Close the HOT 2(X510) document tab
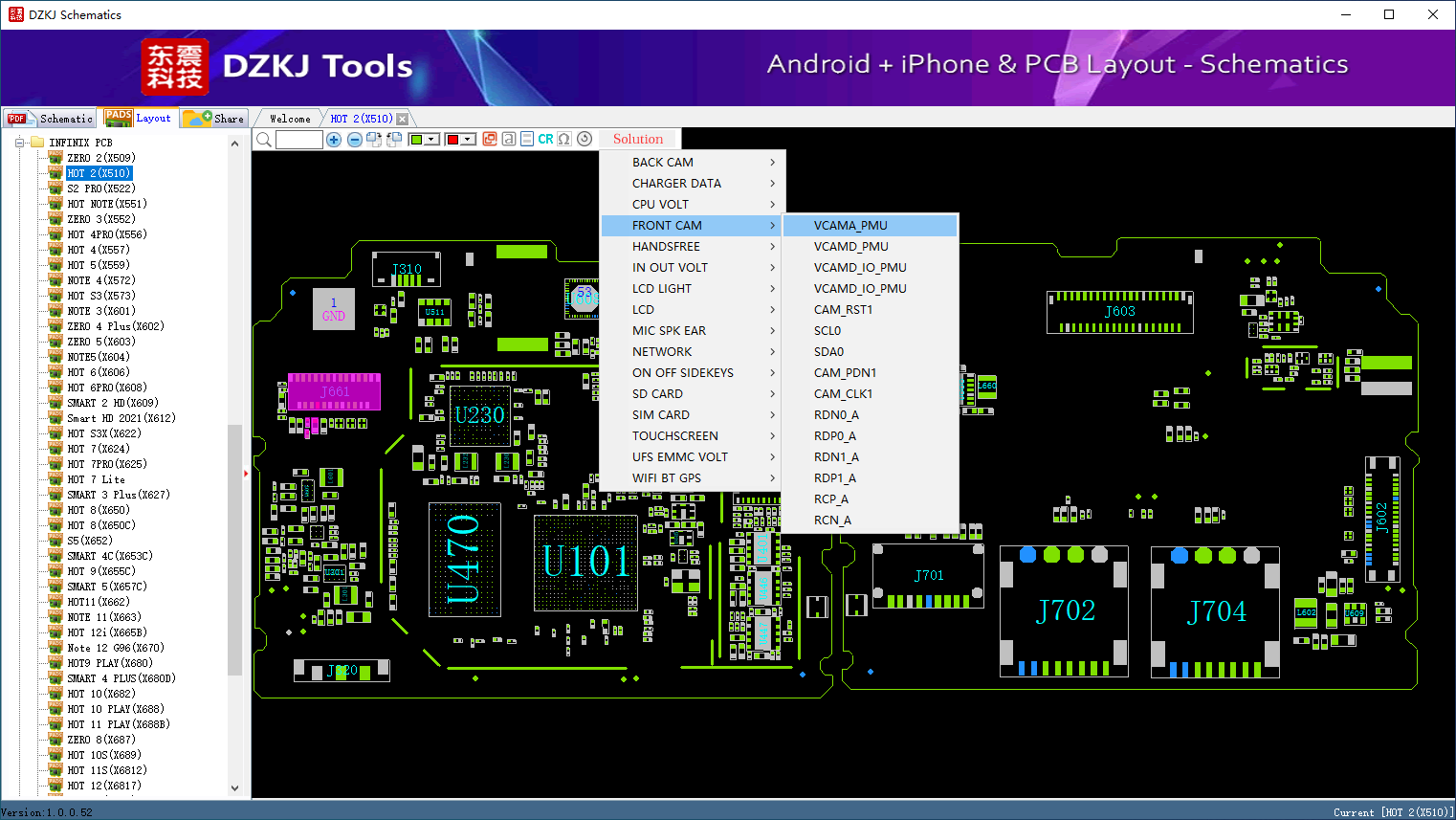This screenshot has width=1456, height=820. pos(402,119)
